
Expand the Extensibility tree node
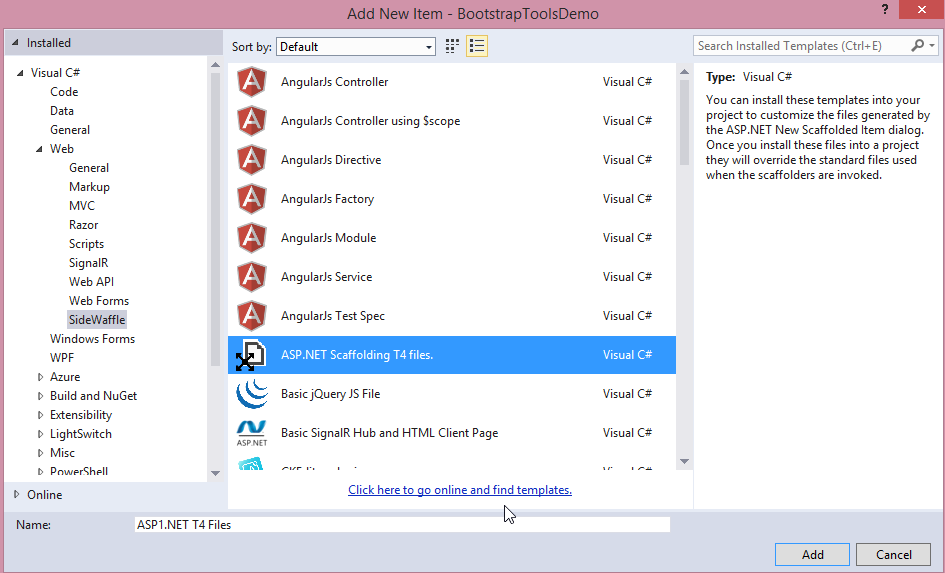coord(40,415)
